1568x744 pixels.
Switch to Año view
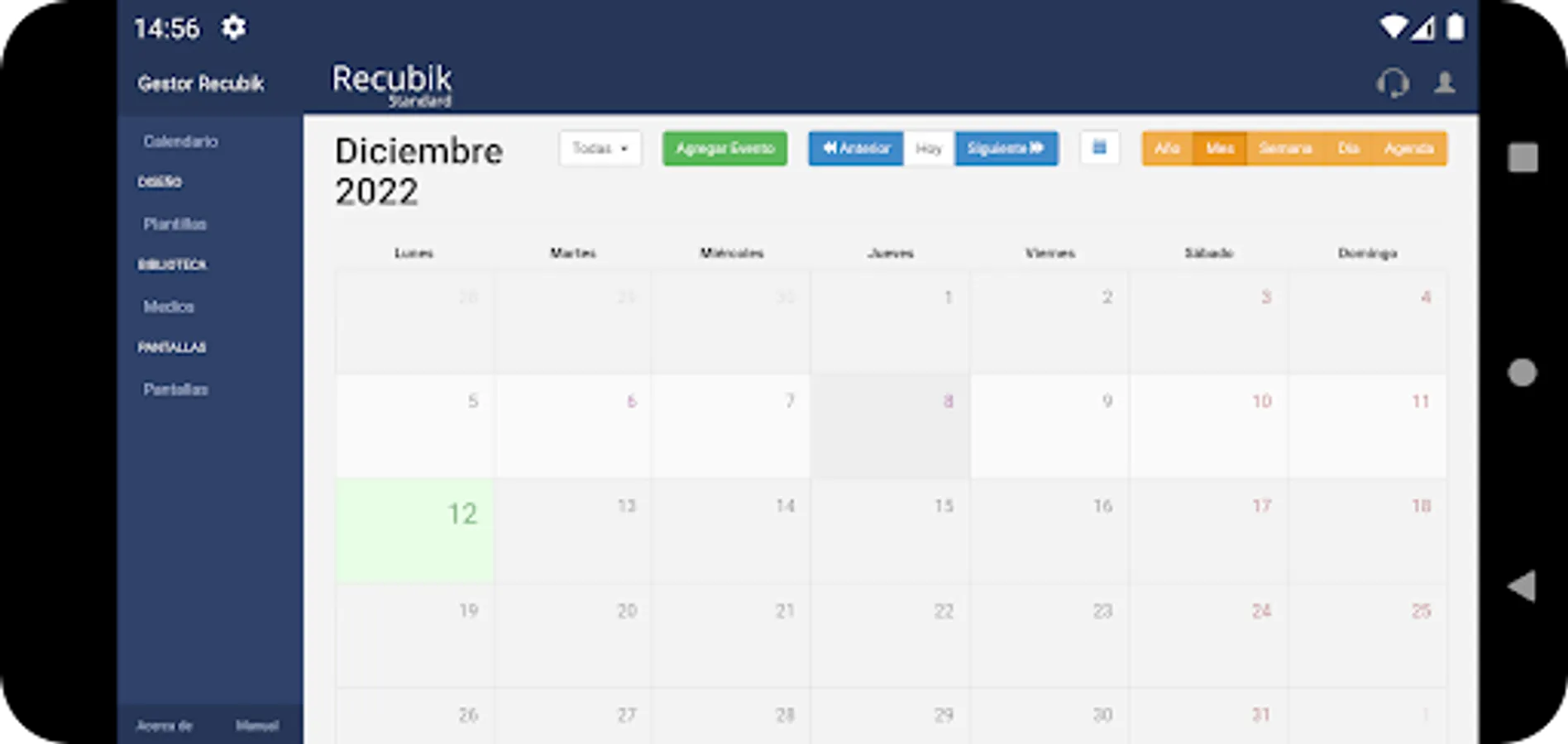[x=1167, y=149]
